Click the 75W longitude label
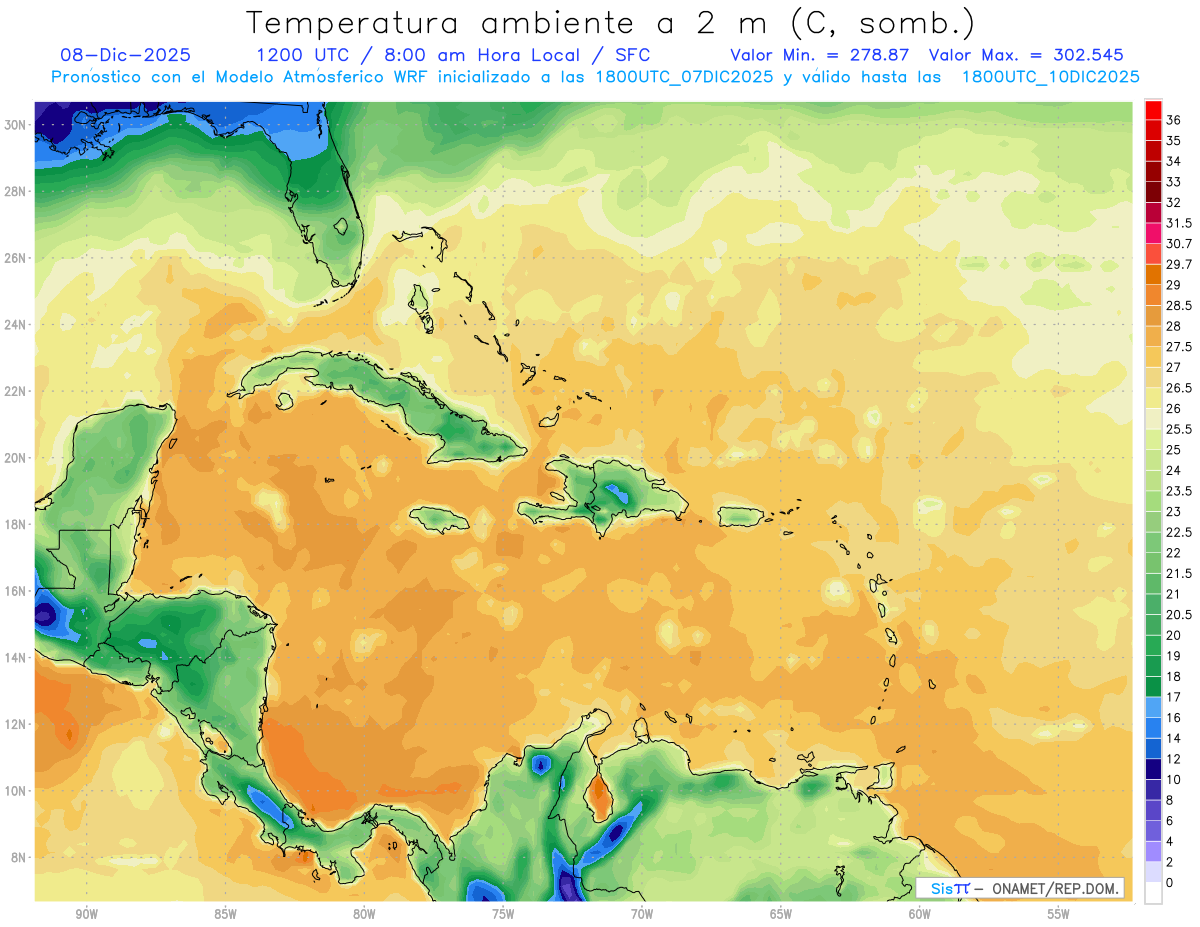Screen dimensions: 1200x927 coord(503,914)
